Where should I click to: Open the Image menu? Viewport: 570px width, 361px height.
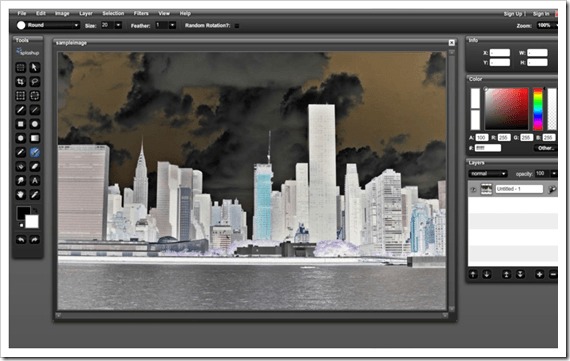tap(62, 13)
